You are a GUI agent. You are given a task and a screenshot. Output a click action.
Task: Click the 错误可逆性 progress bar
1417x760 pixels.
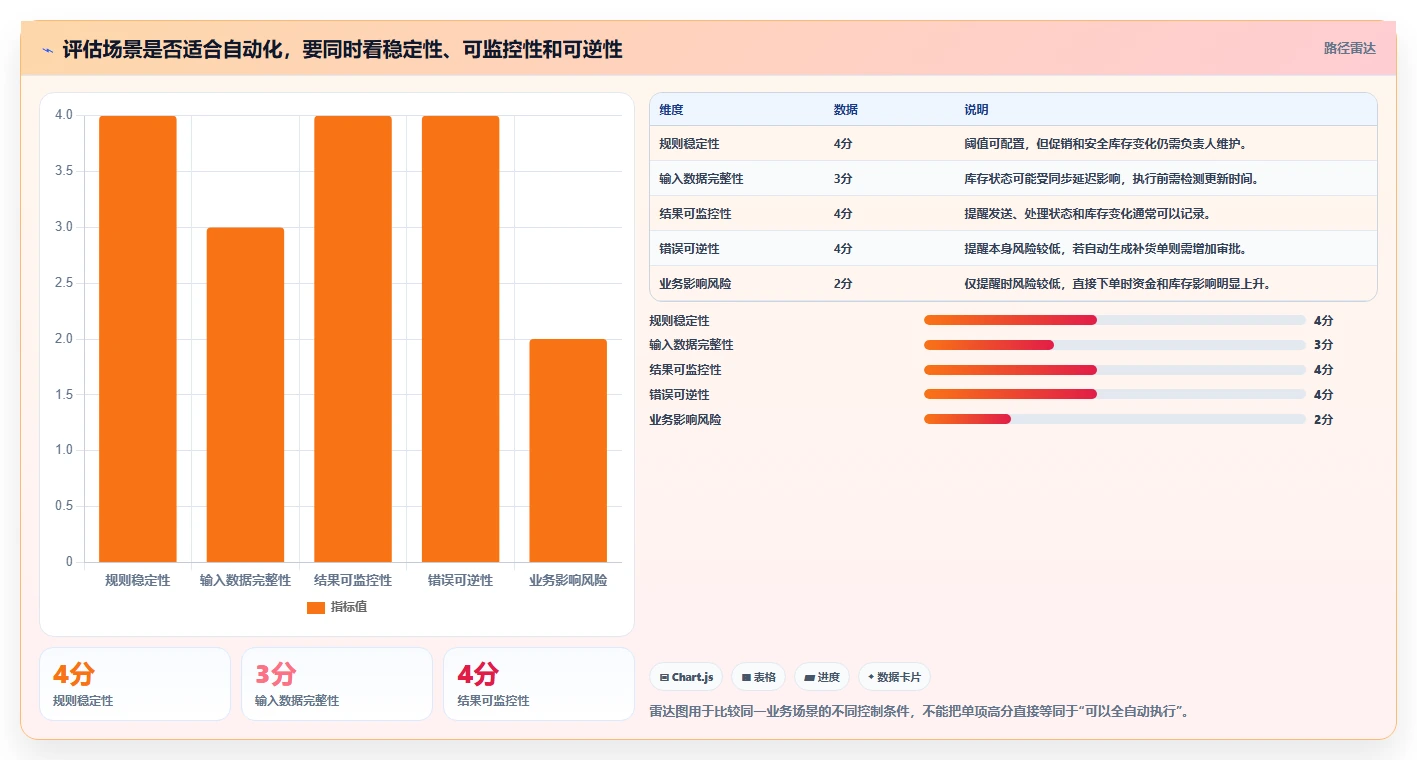pos(1115,394)
